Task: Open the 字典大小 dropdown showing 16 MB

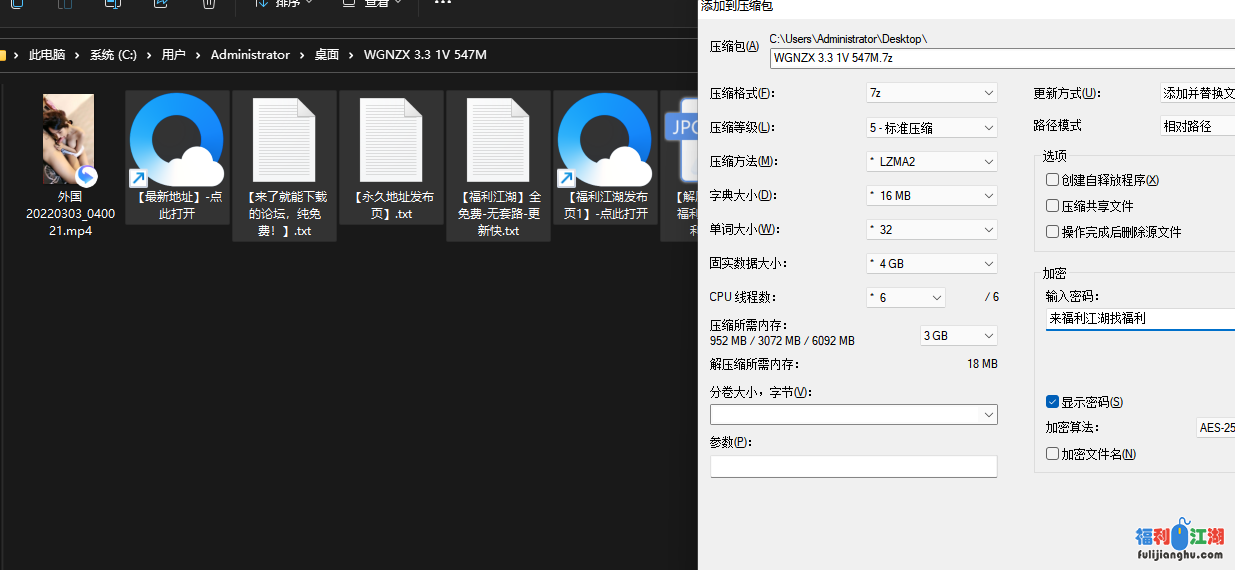Action: pos(931,196)
